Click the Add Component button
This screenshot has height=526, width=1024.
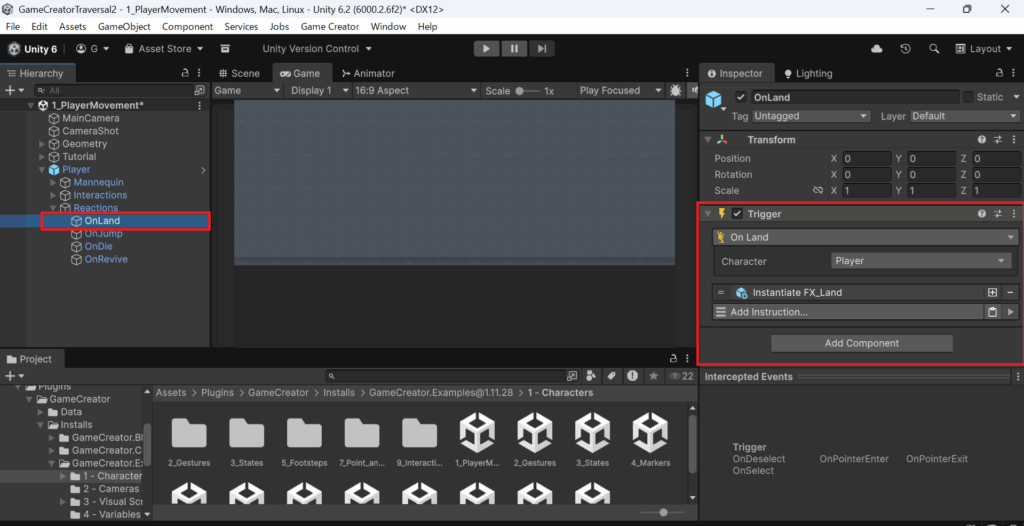pos(861,343)
